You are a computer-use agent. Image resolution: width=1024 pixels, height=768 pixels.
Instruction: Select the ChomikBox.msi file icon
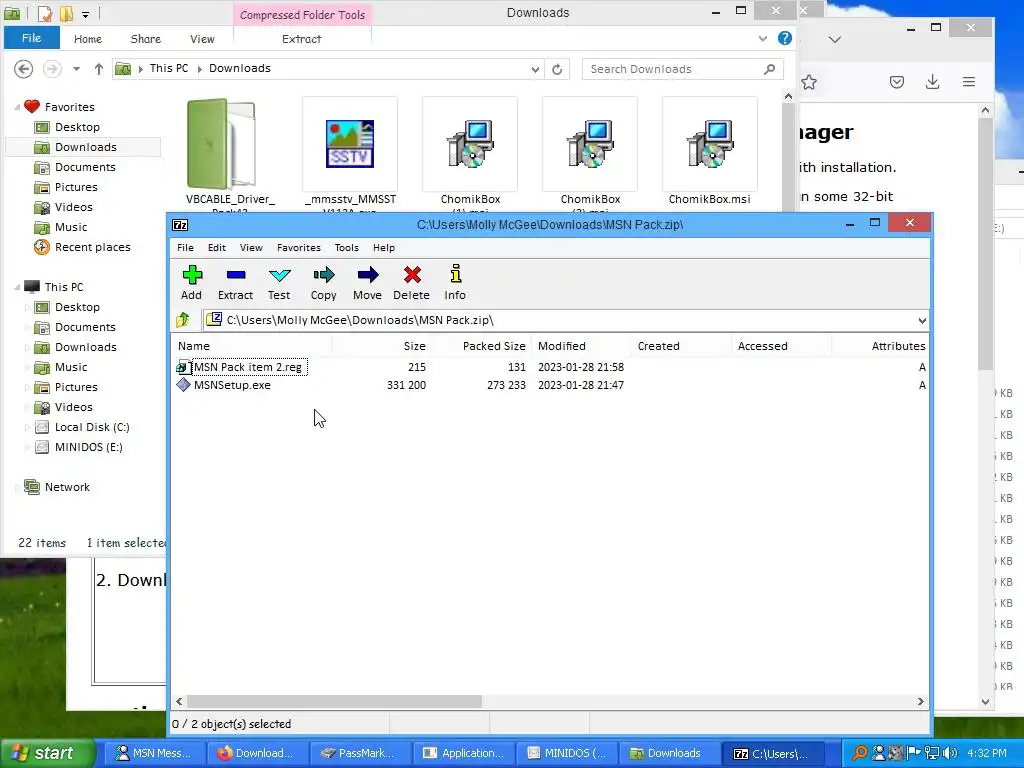[x=710, y=144]
